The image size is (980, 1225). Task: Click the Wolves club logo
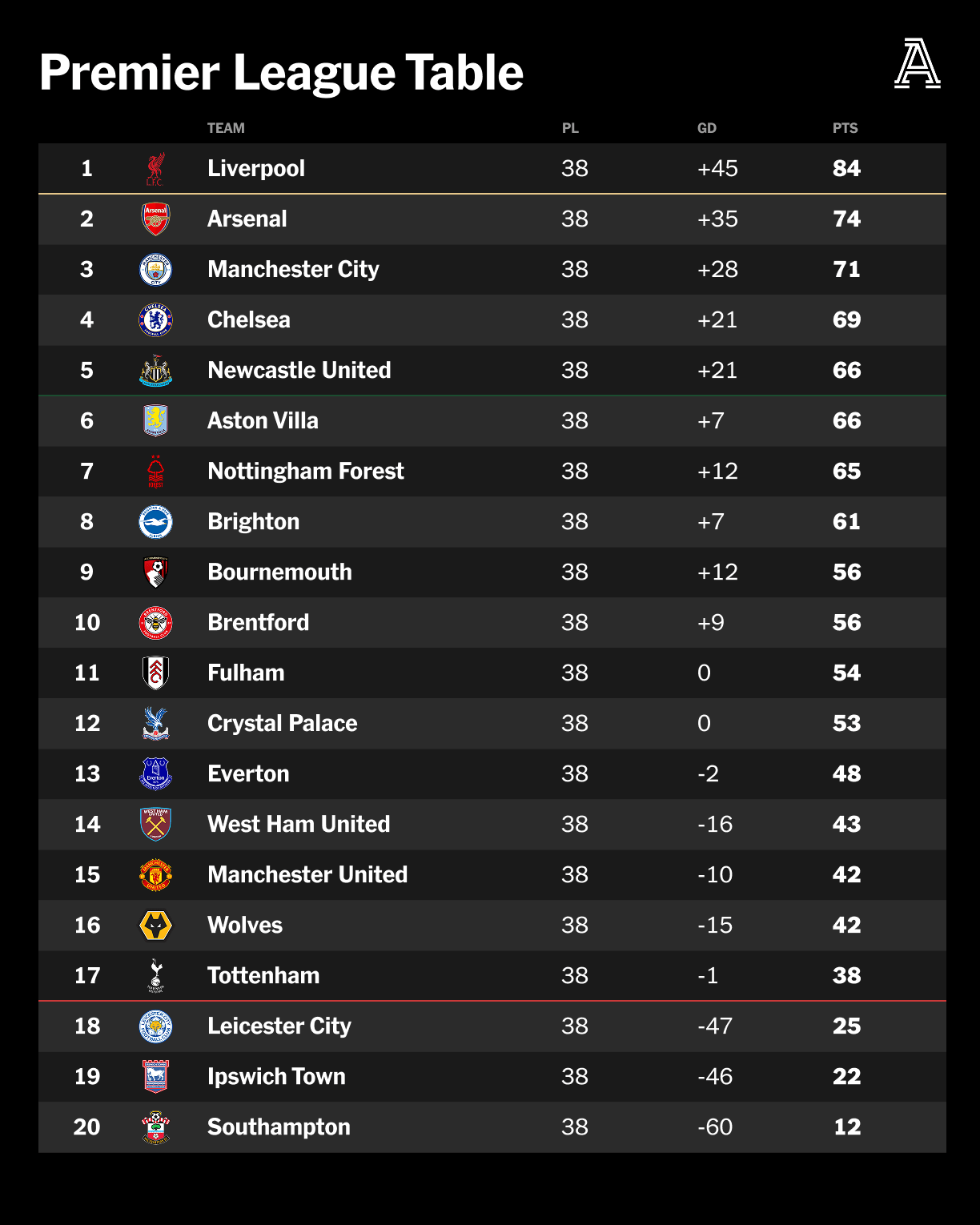(156, 926)
